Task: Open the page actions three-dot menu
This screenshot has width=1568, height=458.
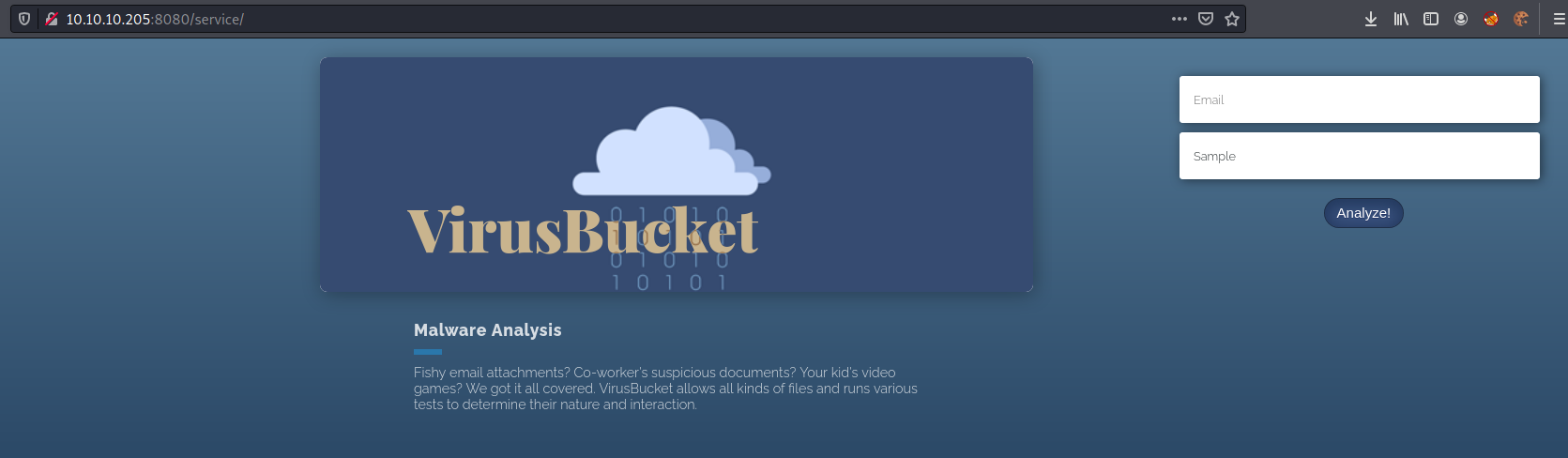Action: (x=1180, y=19)
